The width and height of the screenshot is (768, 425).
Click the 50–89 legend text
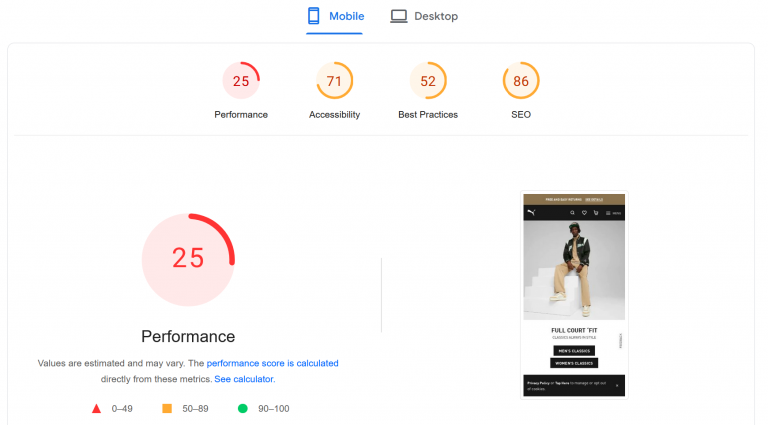pyautogui.click(x=195, y=408)
